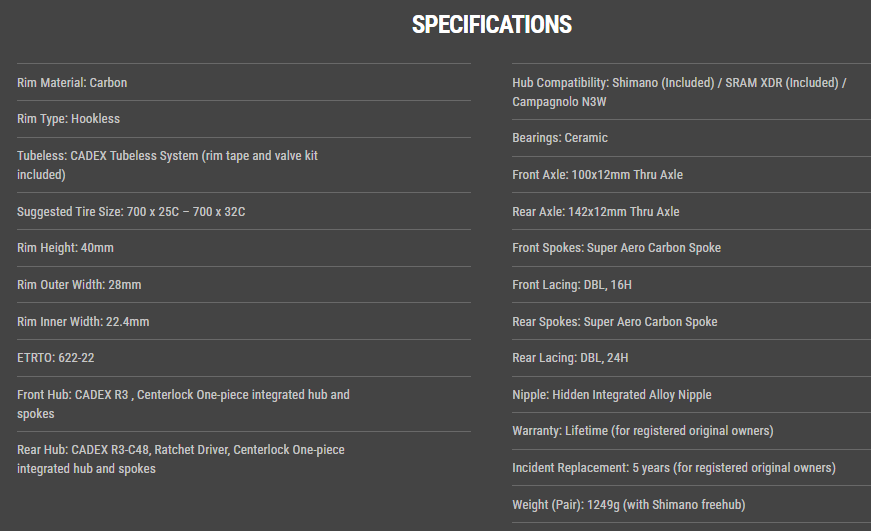
Task: Click the Rim Outer Width: 28mm row
Action: coord(79,285)
